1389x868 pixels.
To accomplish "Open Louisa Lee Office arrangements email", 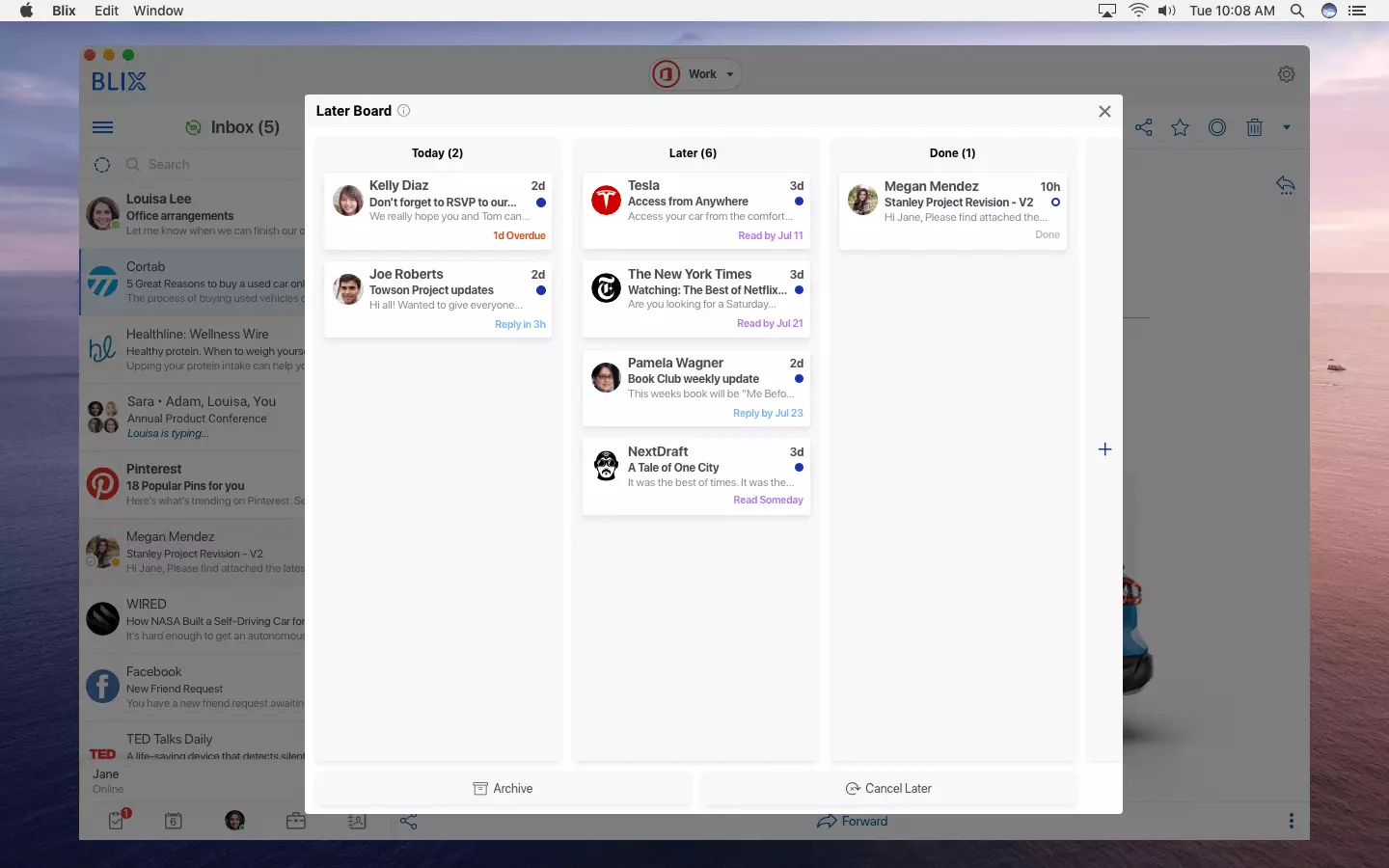I will (x=193, y=215).
